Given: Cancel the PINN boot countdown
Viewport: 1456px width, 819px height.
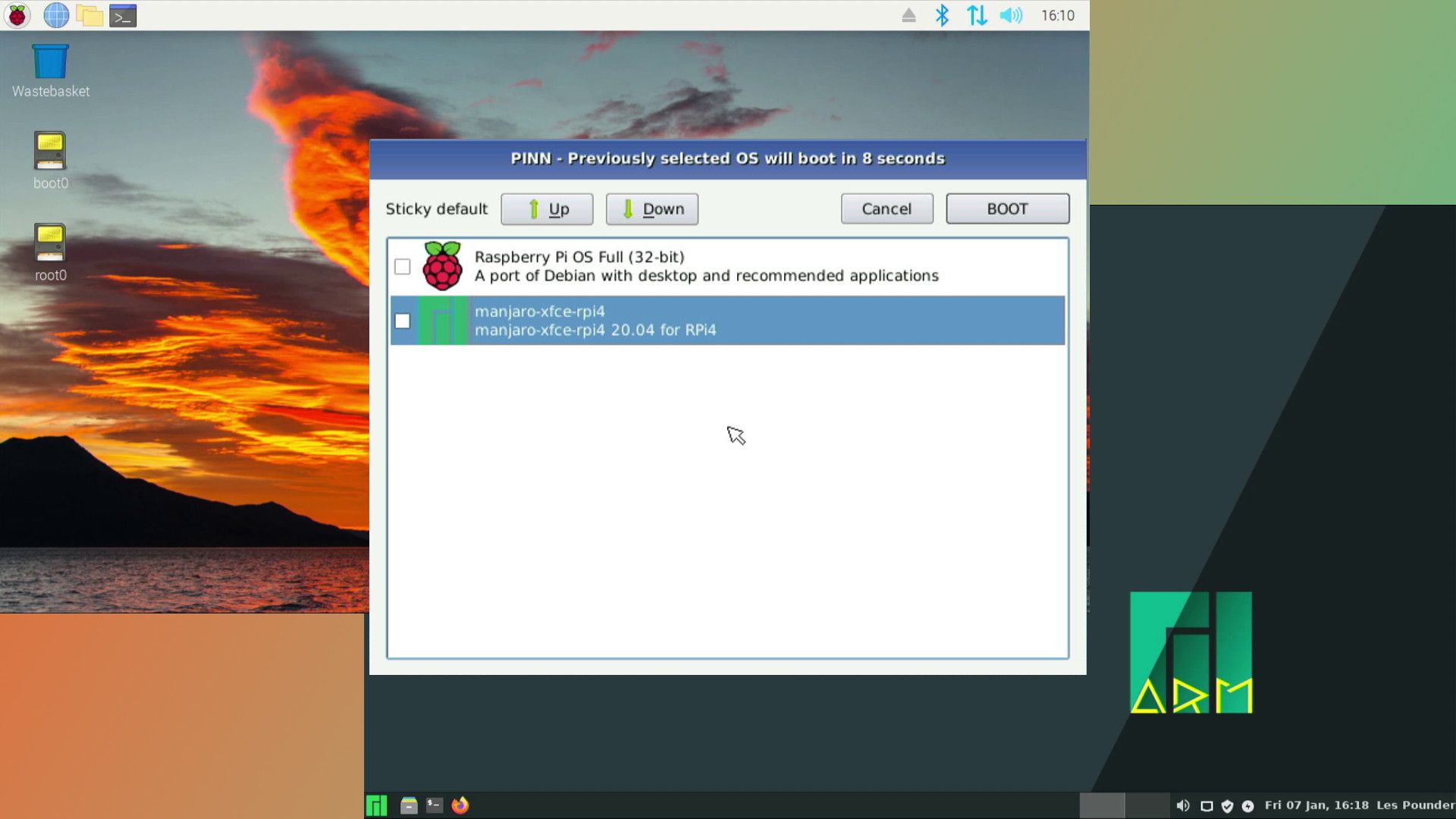Looking at the screenshot, I should (x=886, y=209).
